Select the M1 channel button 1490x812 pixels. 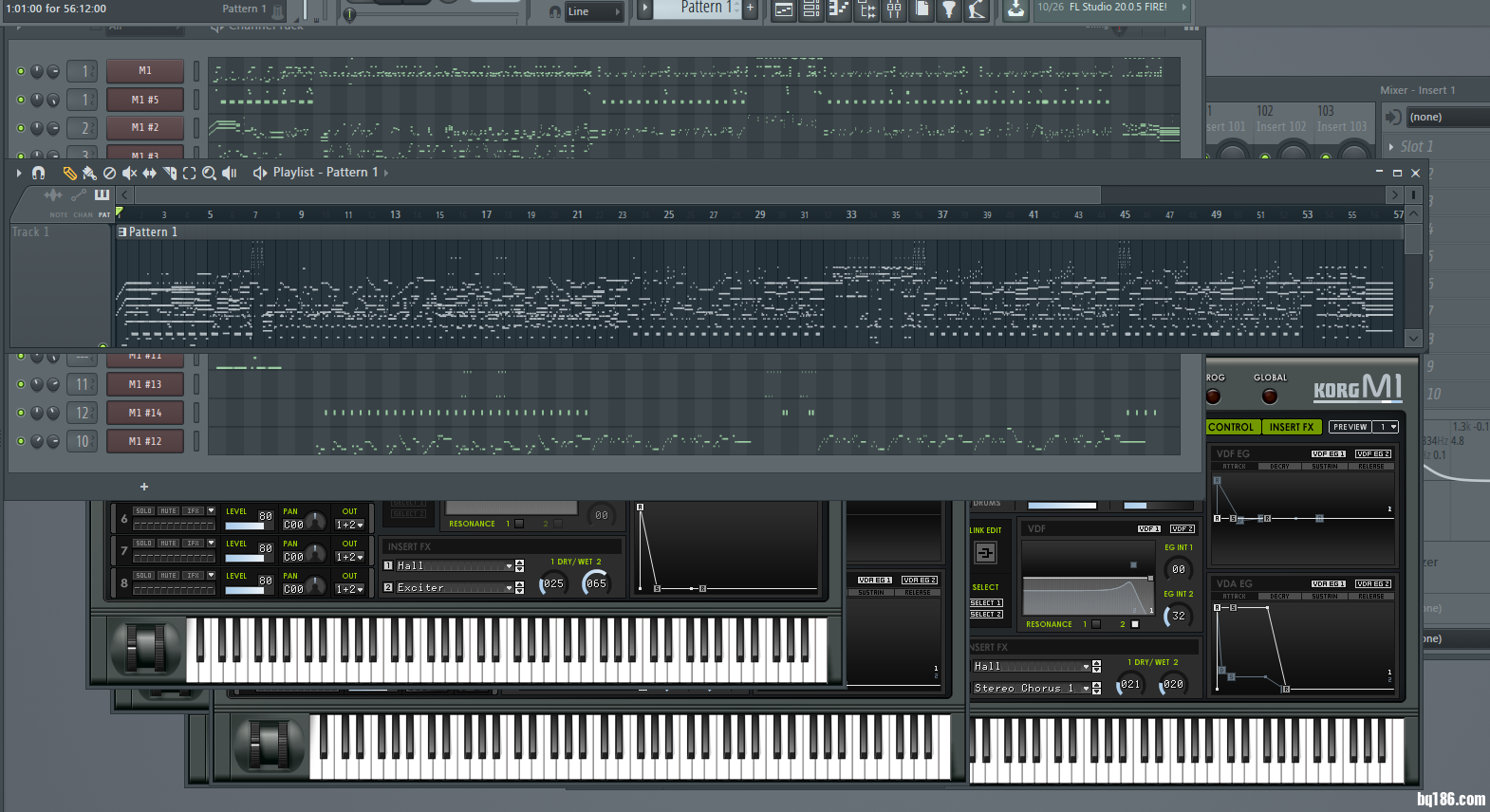[x=145, y=71]
